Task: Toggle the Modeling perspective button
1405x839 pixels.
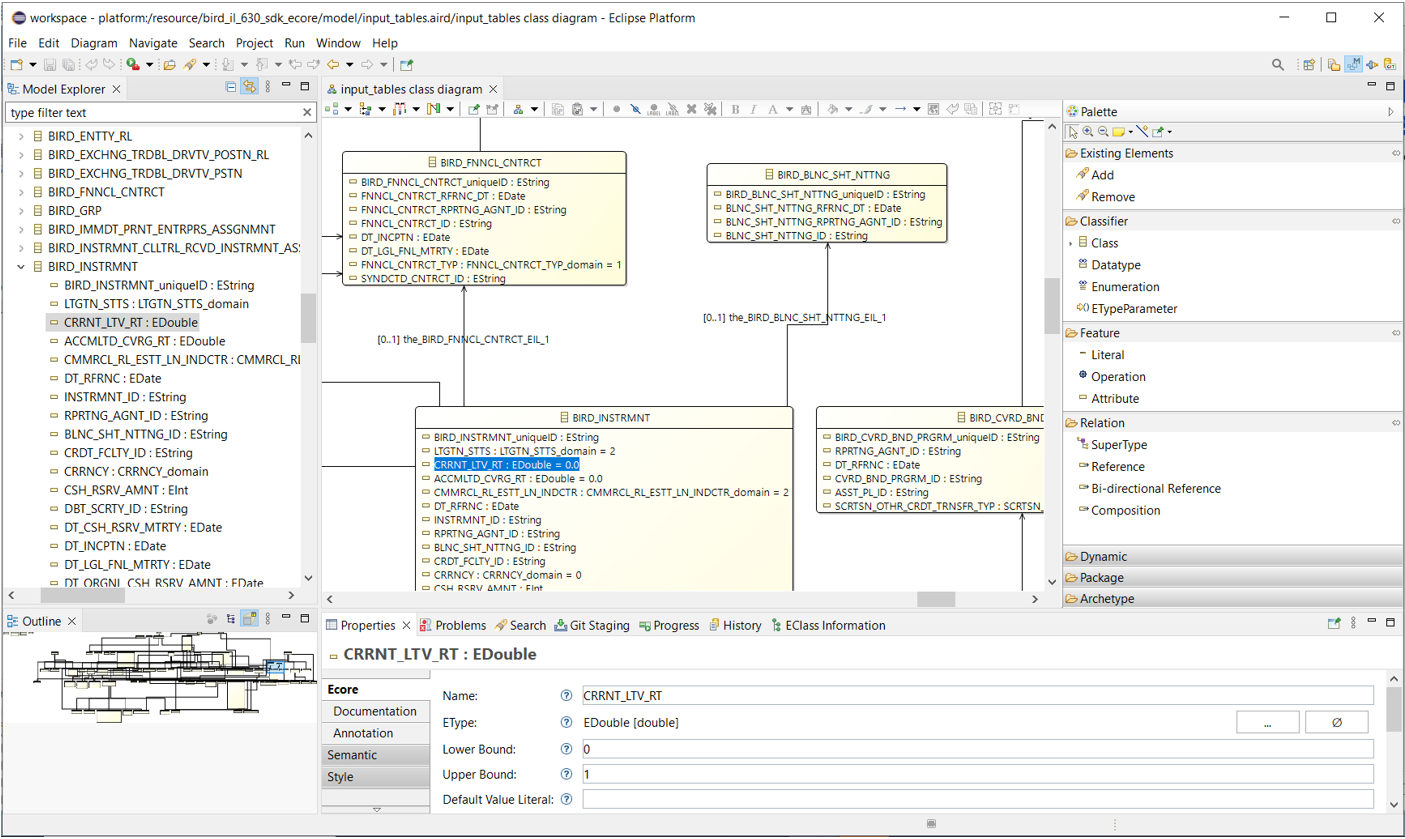Action: (1353, 65)
